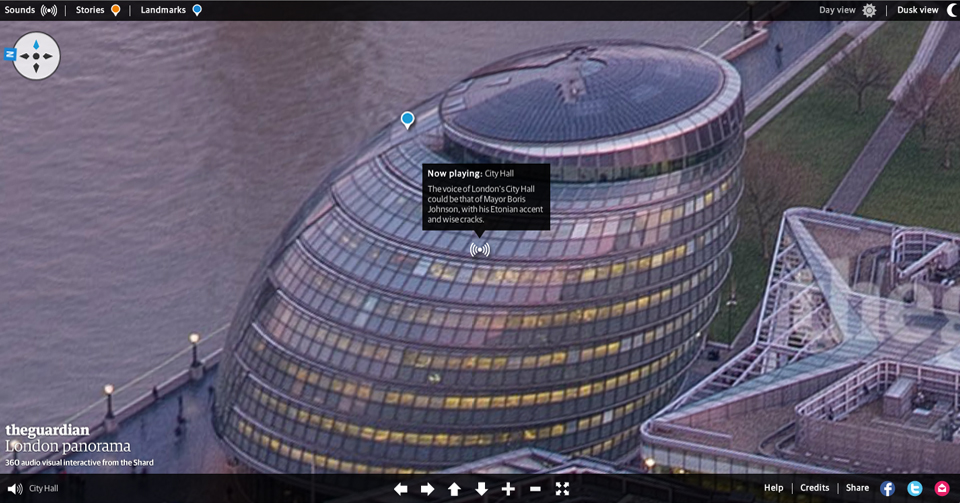Click the 'Now playing: City Hall' tooltip
The width and height of the screenshot is (960, 503).
point(486,197)
